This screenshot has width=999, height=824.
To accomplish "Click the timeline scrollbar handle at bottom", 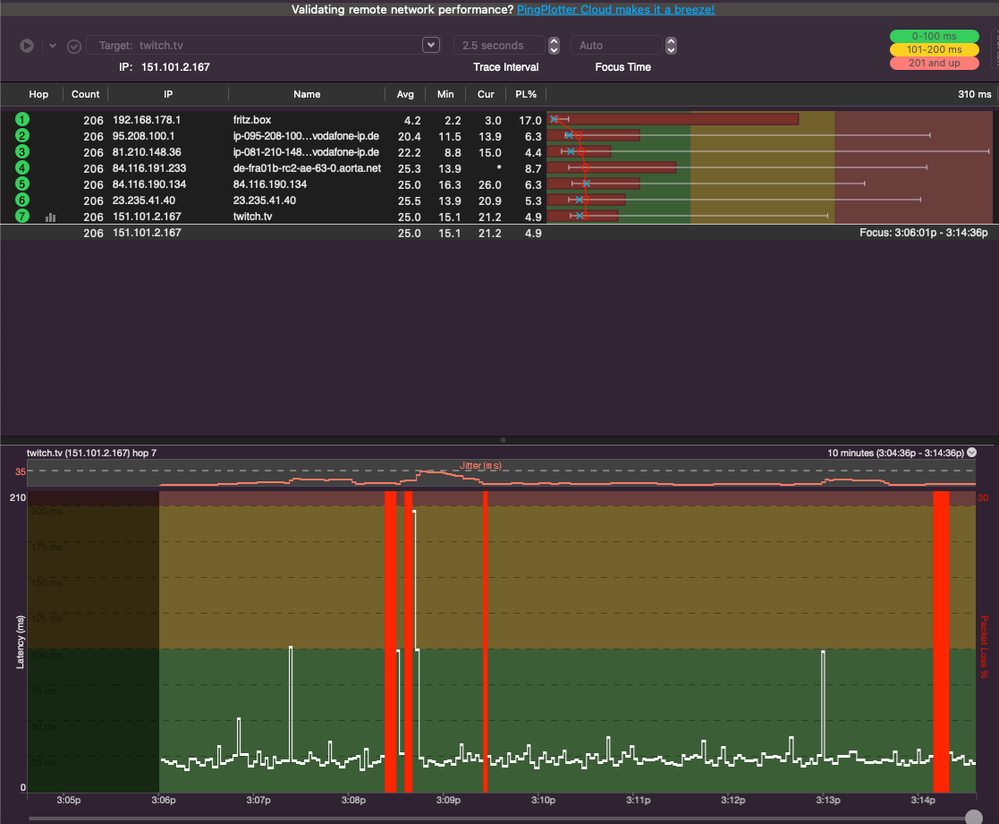I will coord(973,817).
